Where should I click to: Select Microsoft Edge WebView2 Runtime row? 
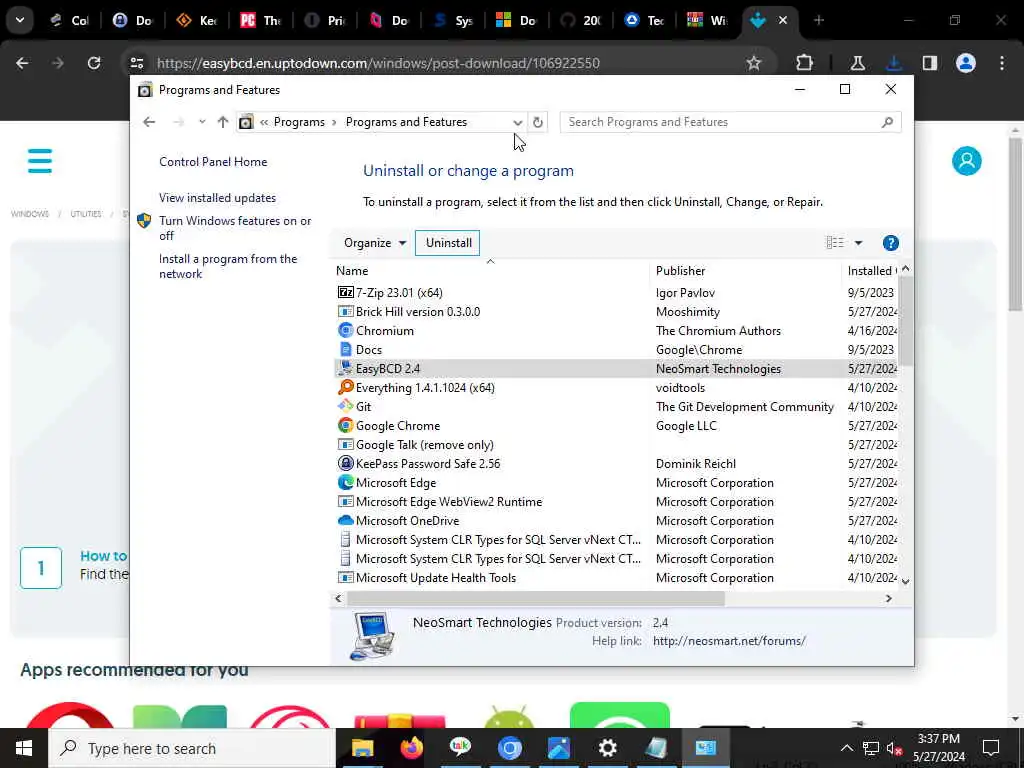(616, 502)
